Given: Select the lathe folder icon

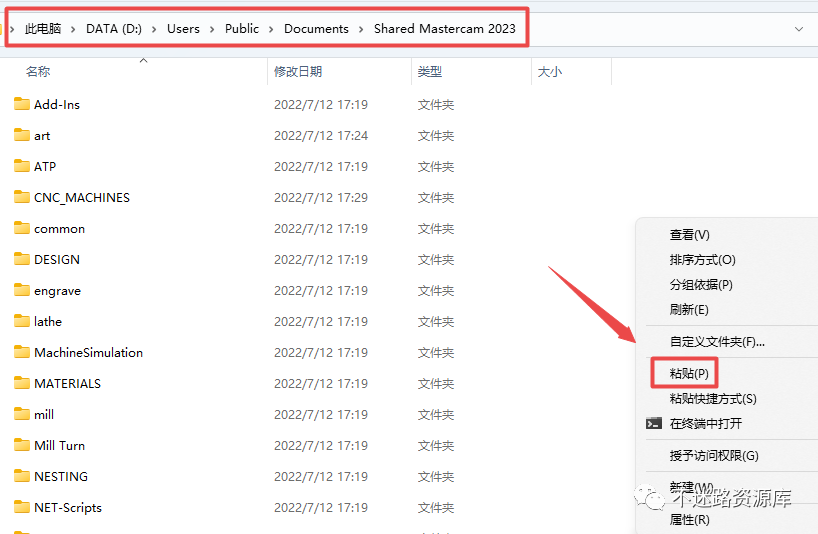Looking at the screenshot, I should pos(22,321).
